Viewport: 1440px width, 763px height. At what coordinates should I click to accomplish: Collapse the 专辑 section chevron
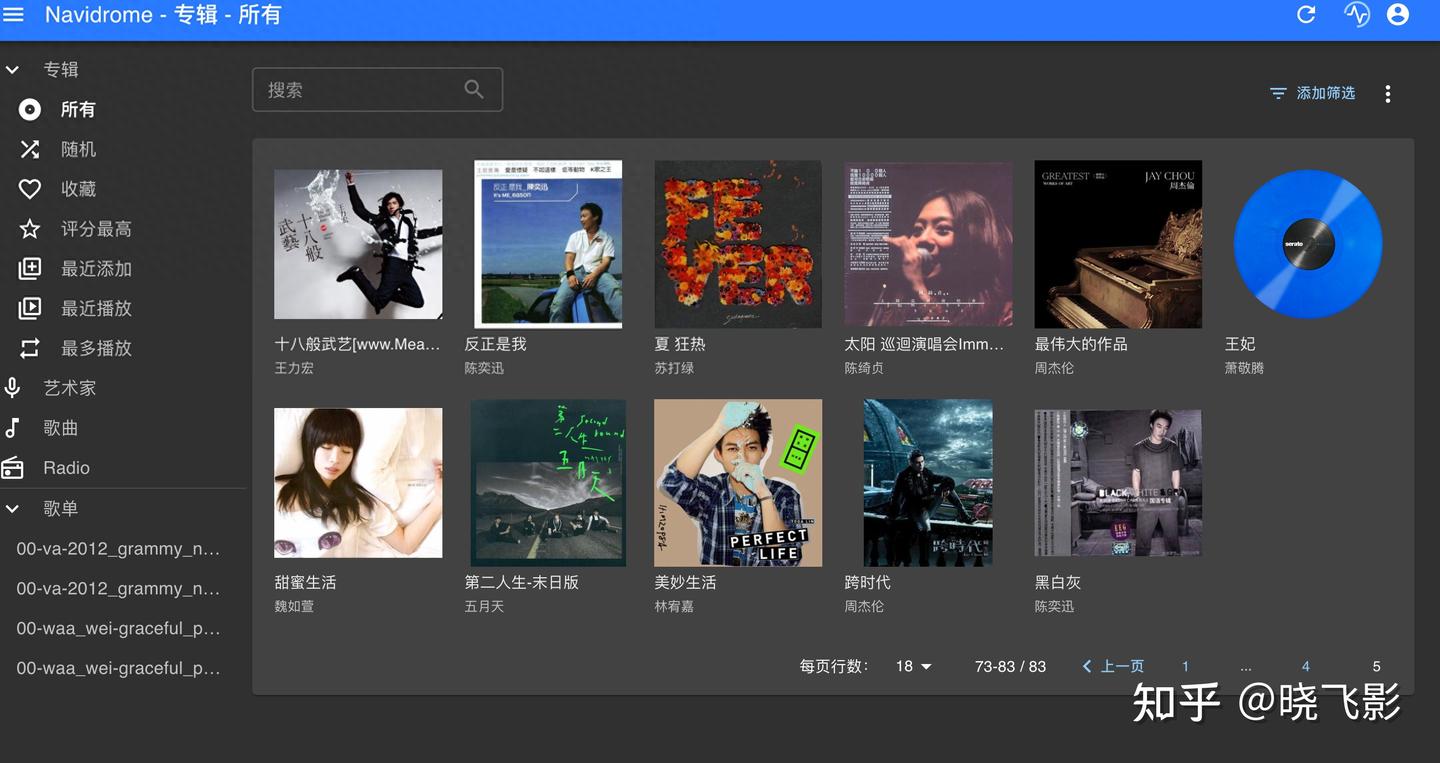(x=12, y=69)
